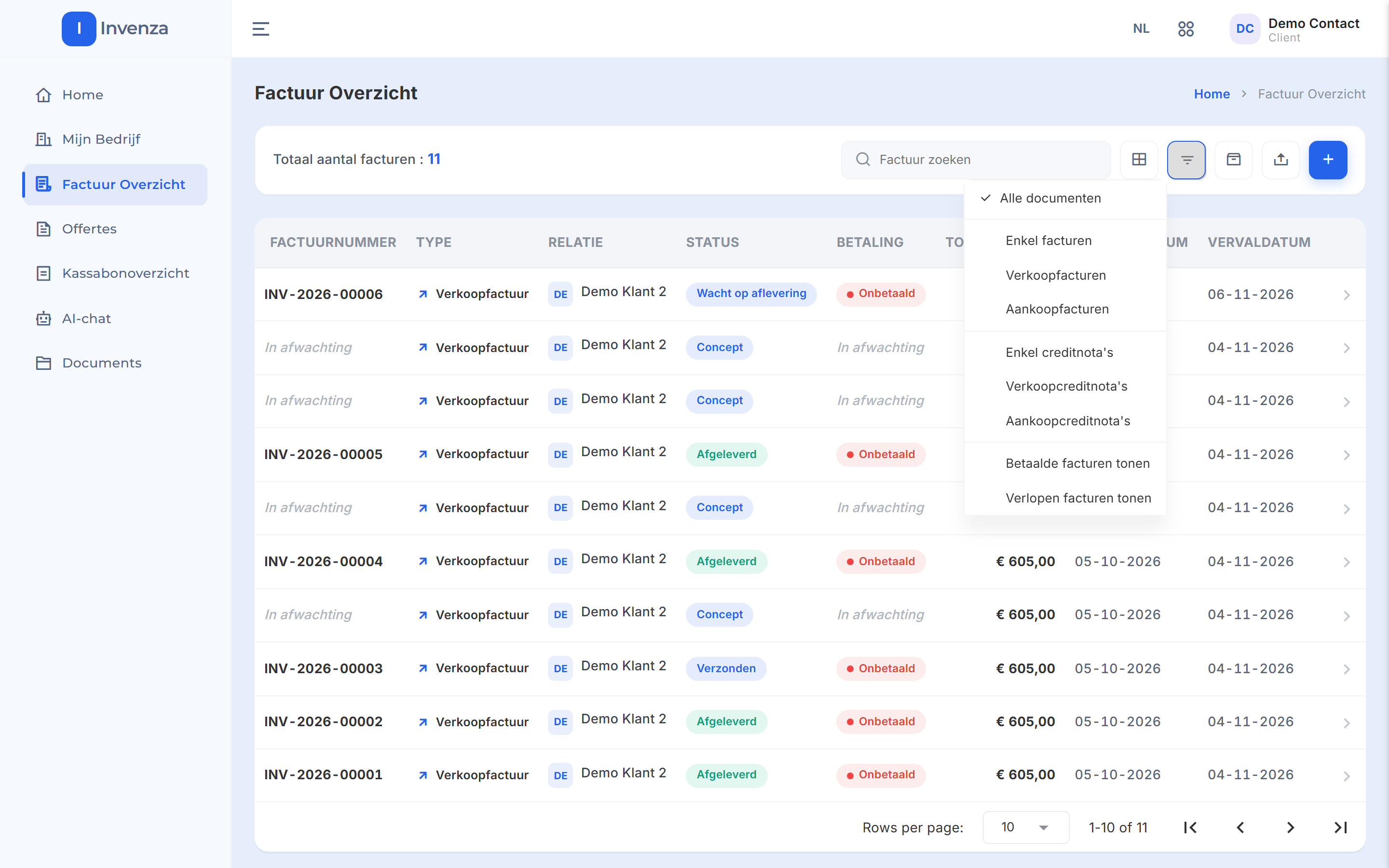Switch language via NL selector
This screenshot has width=1389, height=868.
[x=1141, y=29]
